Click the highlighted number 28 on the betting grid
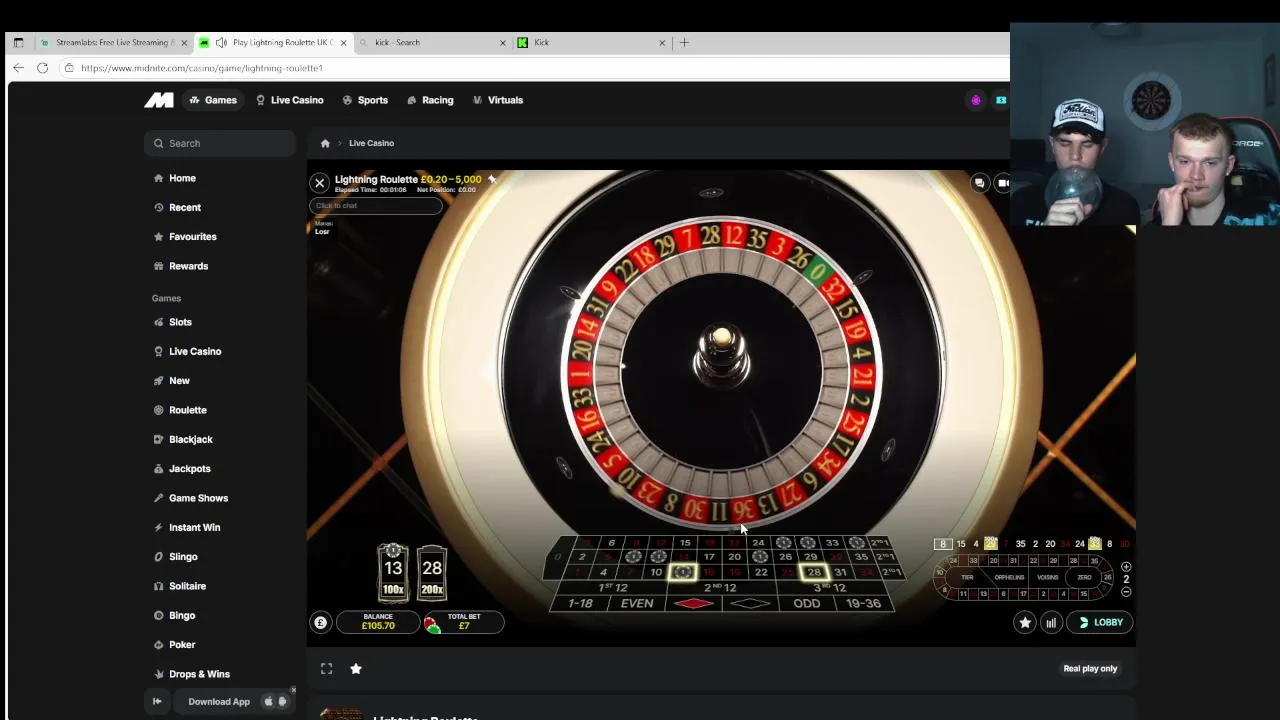The image size is (1280, 720). [x=814, y=572]
